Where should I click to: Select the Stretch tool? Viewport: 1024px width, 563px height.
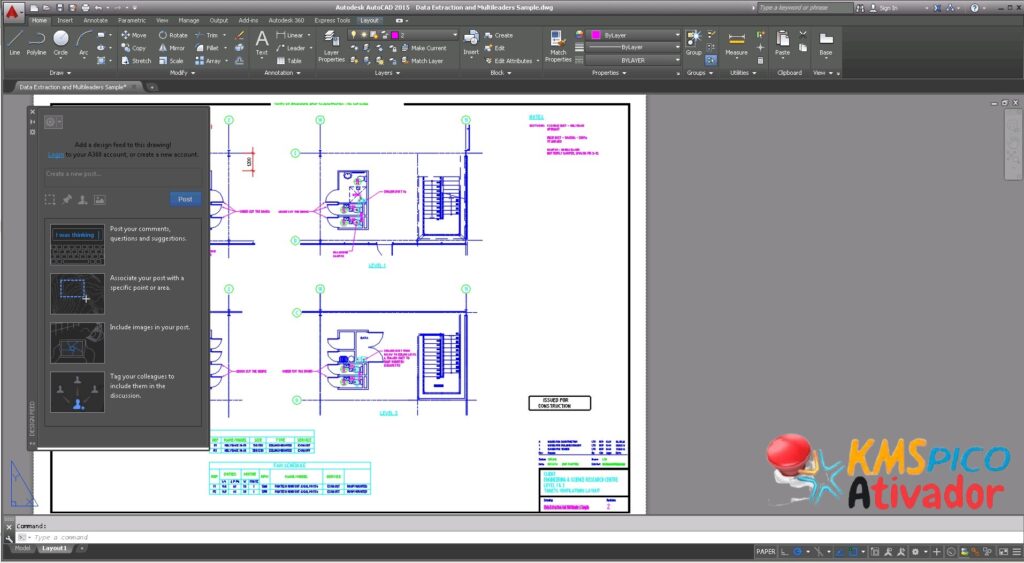[136, 61]
